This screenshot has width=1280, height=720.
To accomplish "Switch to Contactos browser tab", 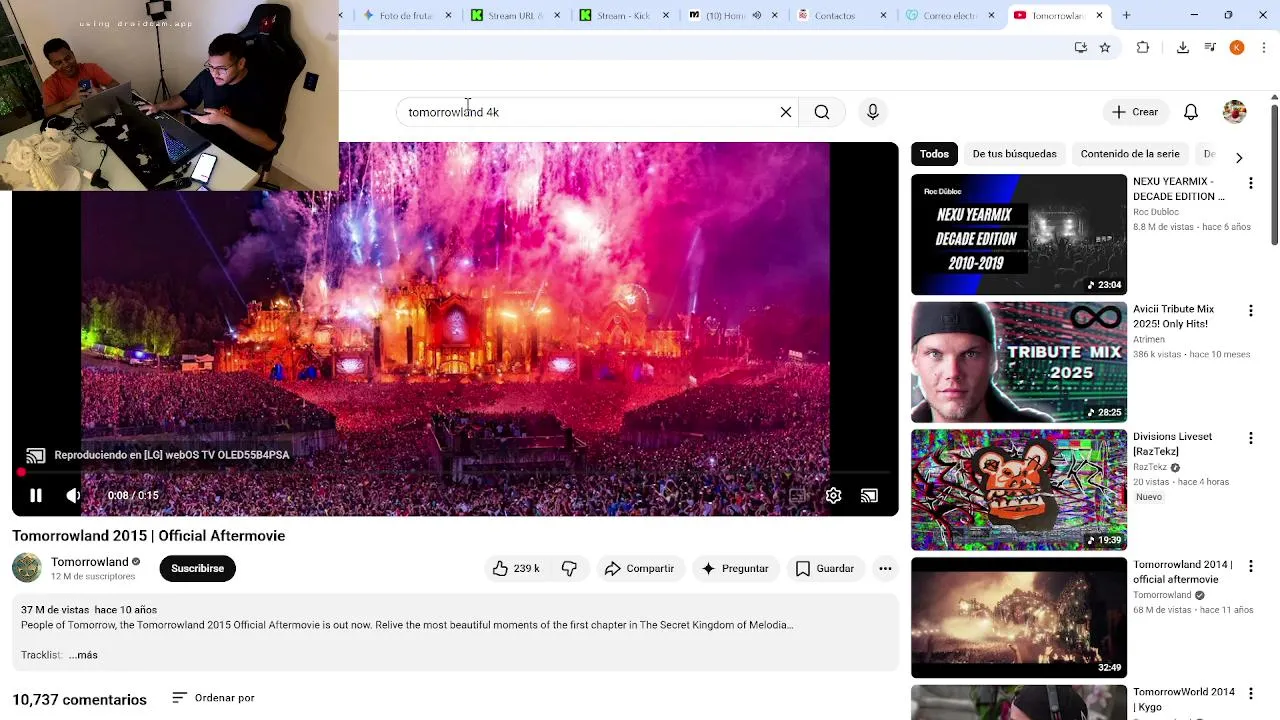I will pos(834,15).
